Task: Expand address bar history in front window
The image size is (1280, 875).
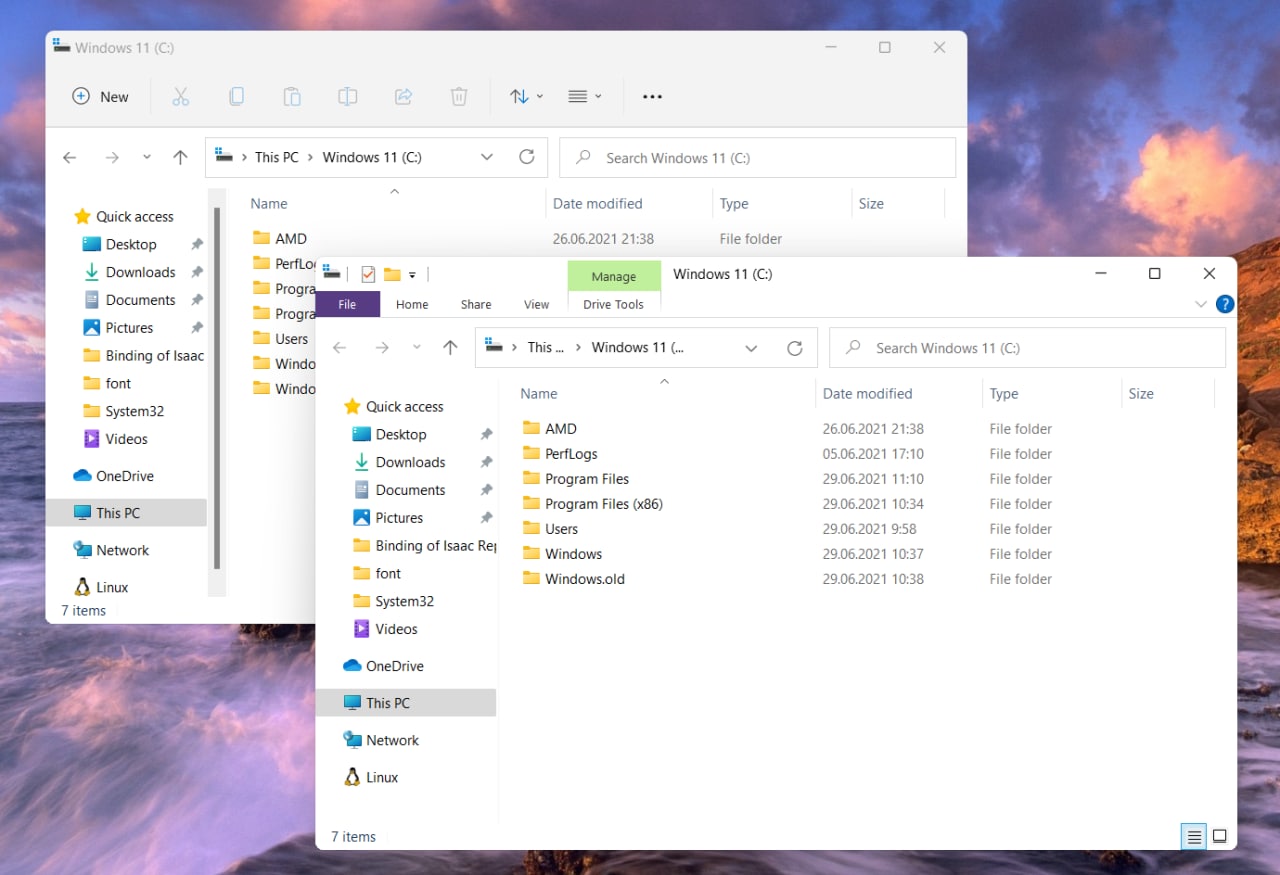Action: point(751,348)
